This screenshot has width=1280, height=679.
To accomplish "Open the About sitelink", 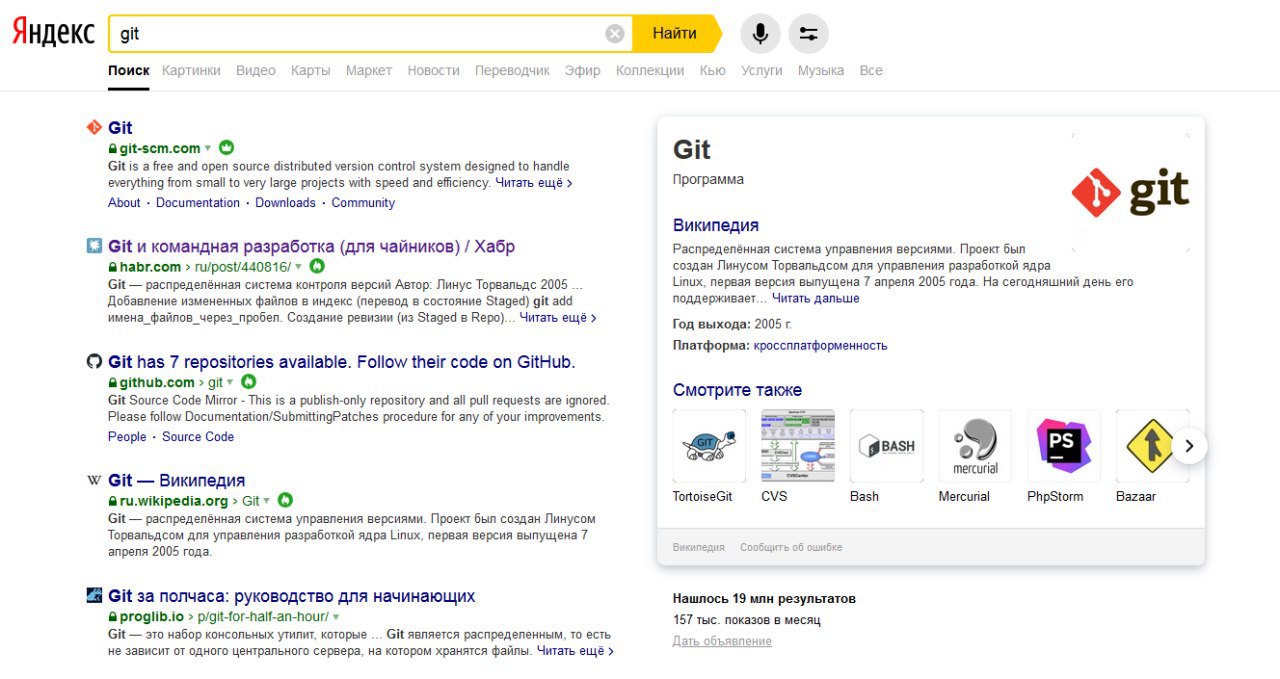I will coord(124,202).
